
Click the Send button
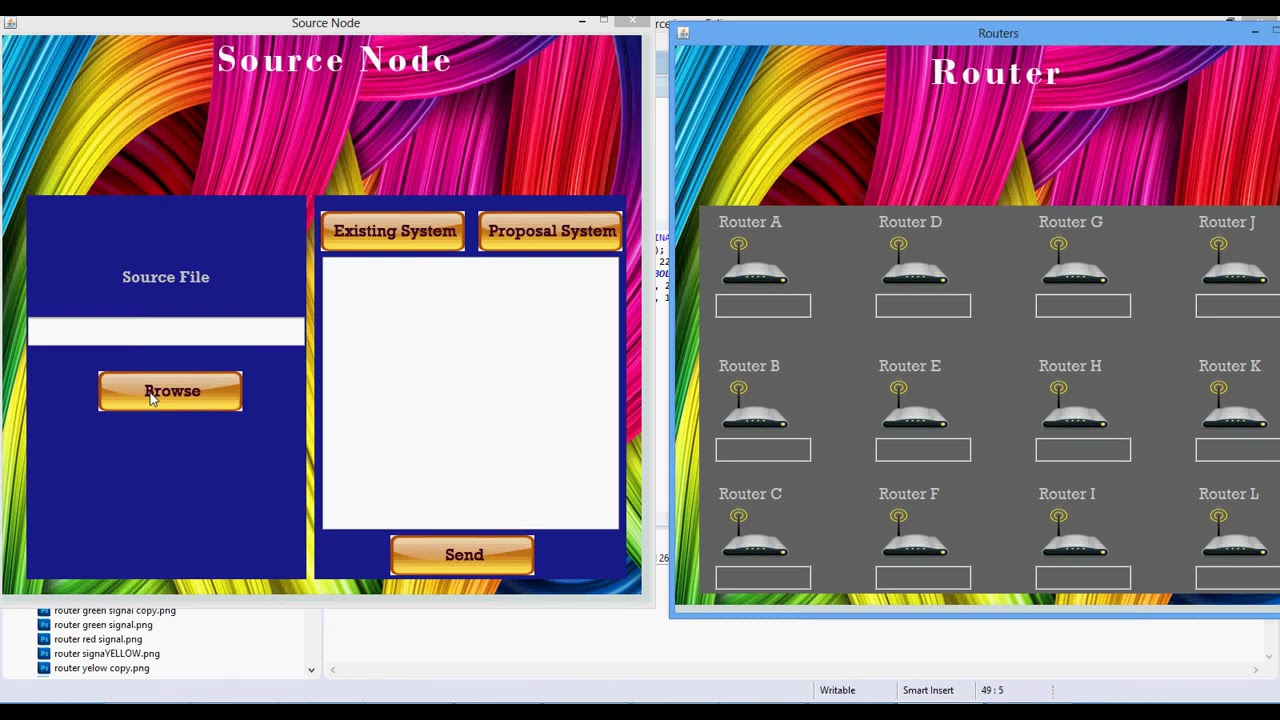tap(462, 555)
